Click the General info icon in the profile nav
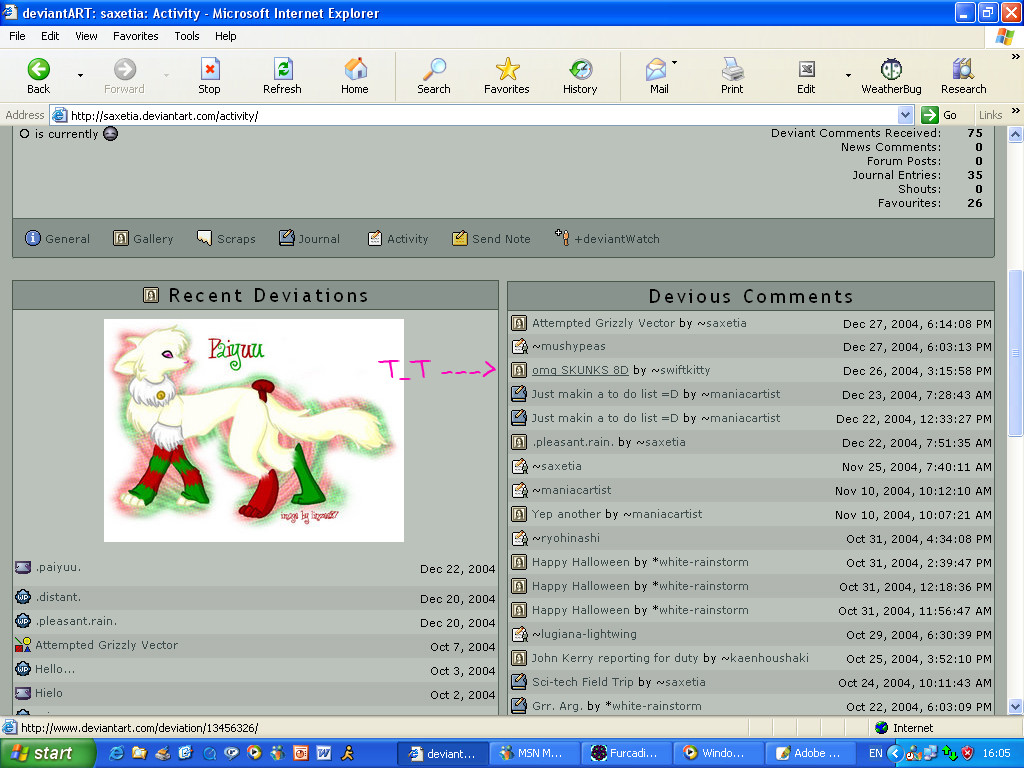Viewport: 1024px width, 768px height. click(33, 238)
